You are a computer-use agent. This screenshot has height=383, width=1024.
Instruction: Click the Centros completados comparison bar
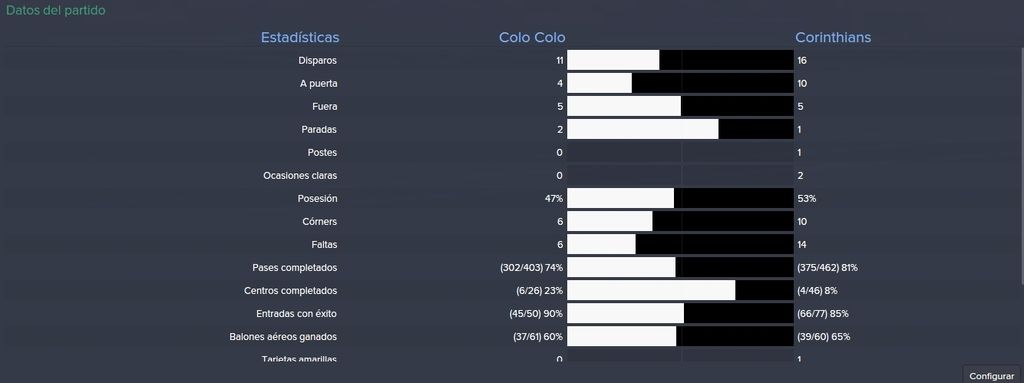680,291
